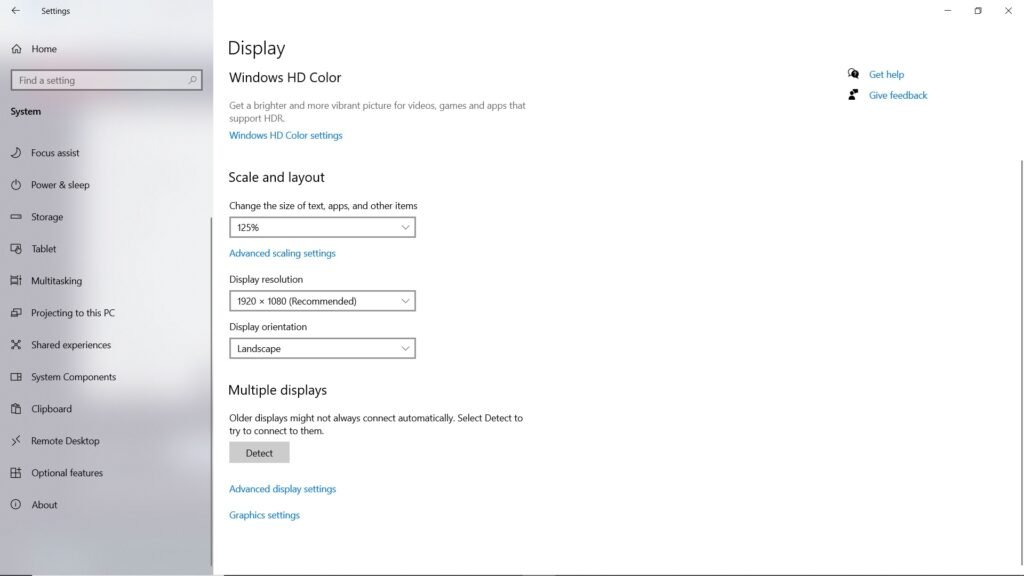The width and height of the screenshot is (1024, 576).
Task: Click the back arrow in Settings header
Action: coord(15,11)
